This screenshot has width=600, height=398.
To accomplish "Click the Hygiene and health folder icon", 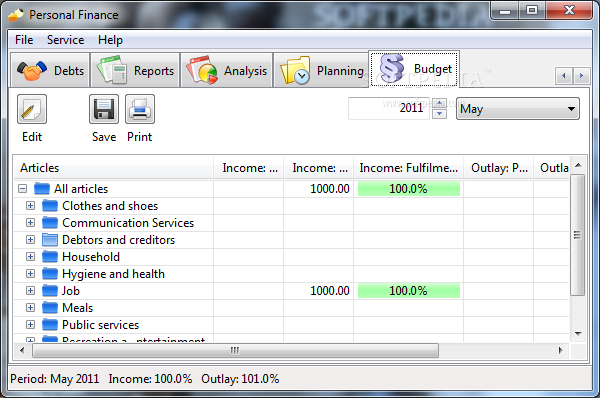I will coord(50,274).
